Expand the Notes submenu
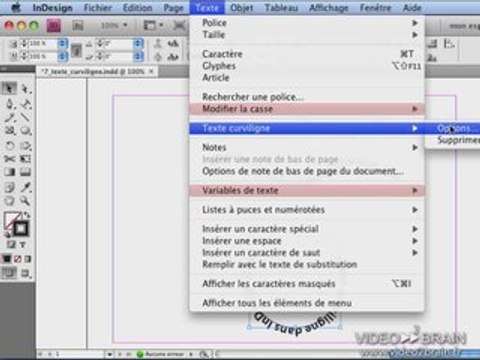 coord(307,147)
